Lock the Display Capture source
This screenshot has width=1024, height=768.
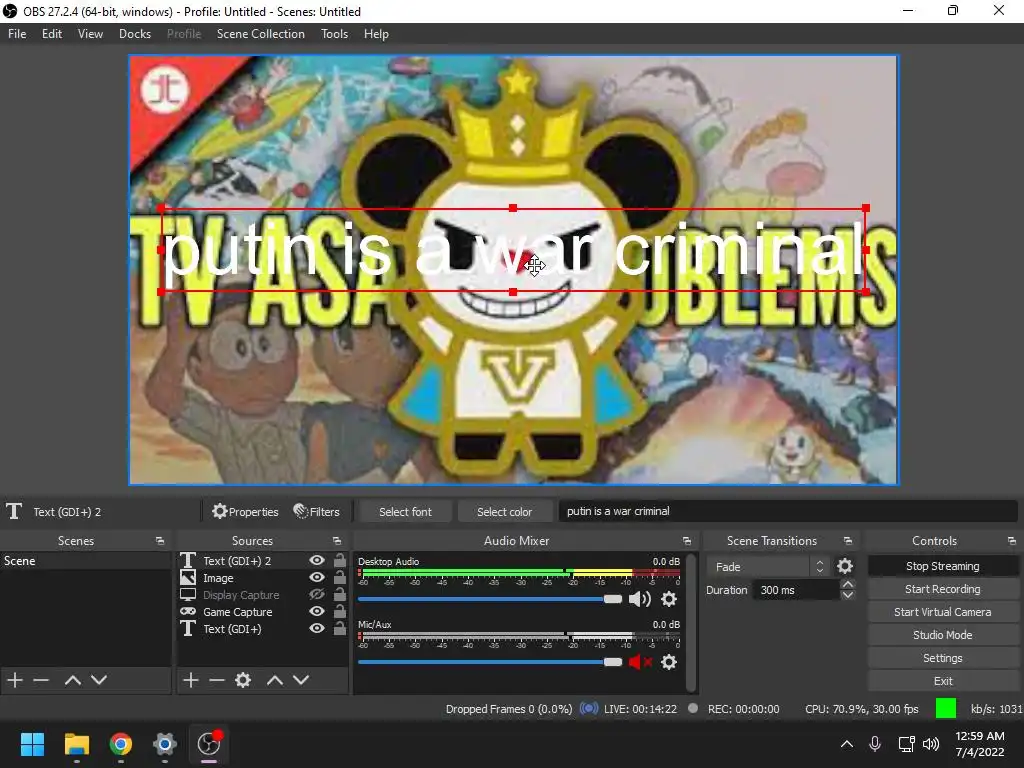click(340, 594)
